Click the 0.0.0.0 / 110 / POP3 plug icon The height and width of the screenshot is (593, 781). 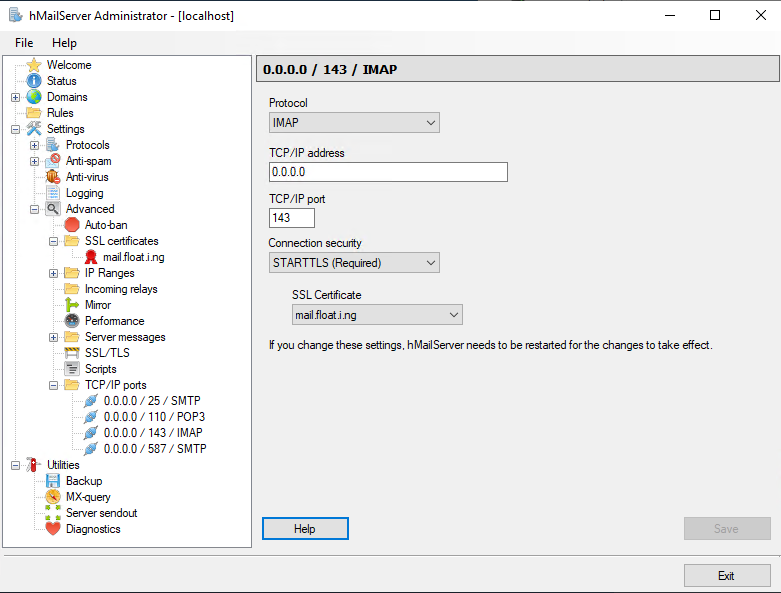tap(91, 417)
